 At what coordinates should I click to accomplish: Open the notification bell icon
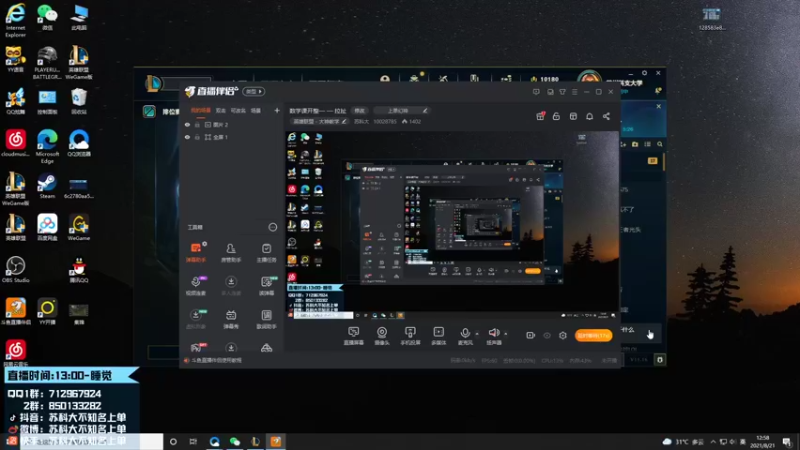(x=589, y=116)
